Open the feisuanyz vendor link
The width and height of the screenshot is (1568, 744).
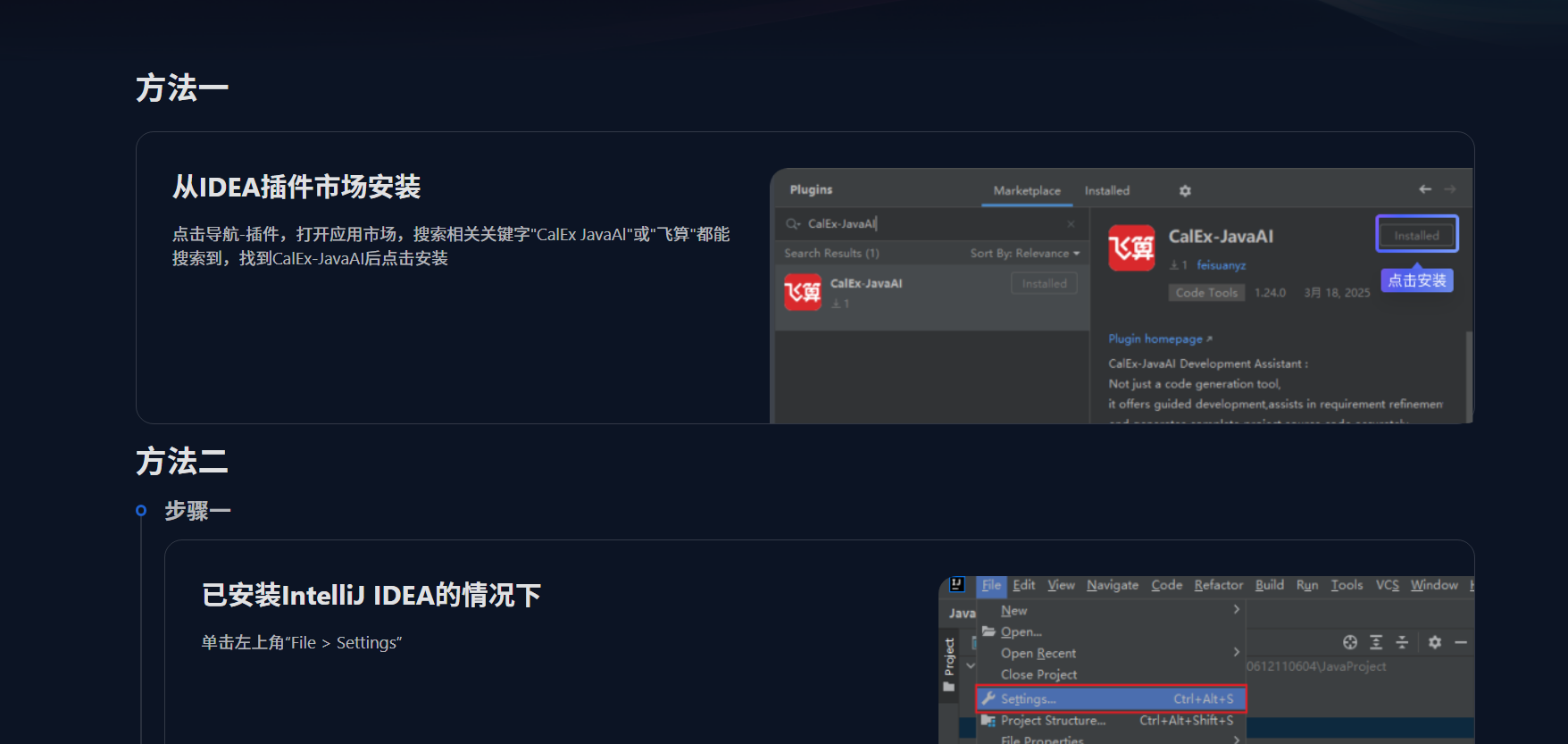pyautogui.click(x=1221, y=265)
